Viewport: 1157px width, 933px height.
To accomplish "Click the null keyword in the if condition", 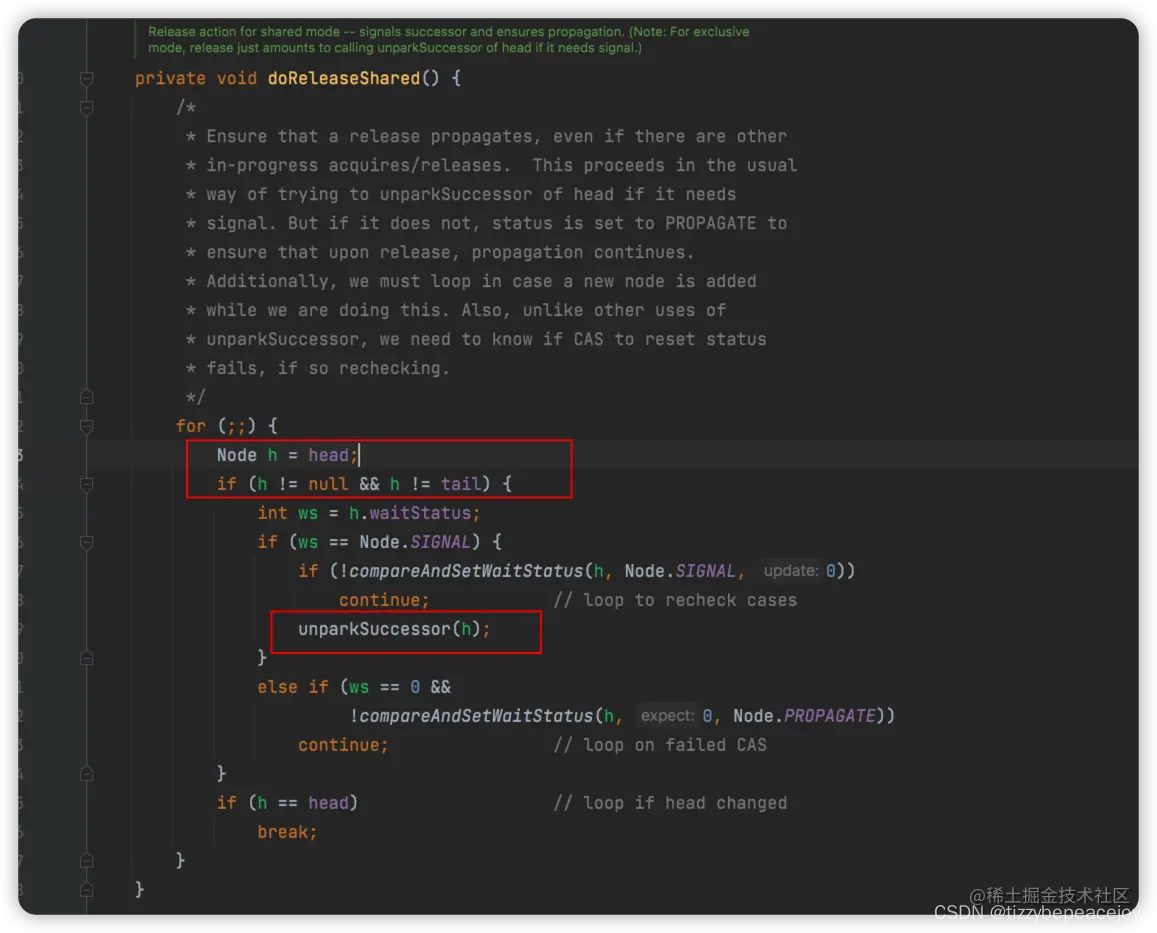I will tap(328, 484).
